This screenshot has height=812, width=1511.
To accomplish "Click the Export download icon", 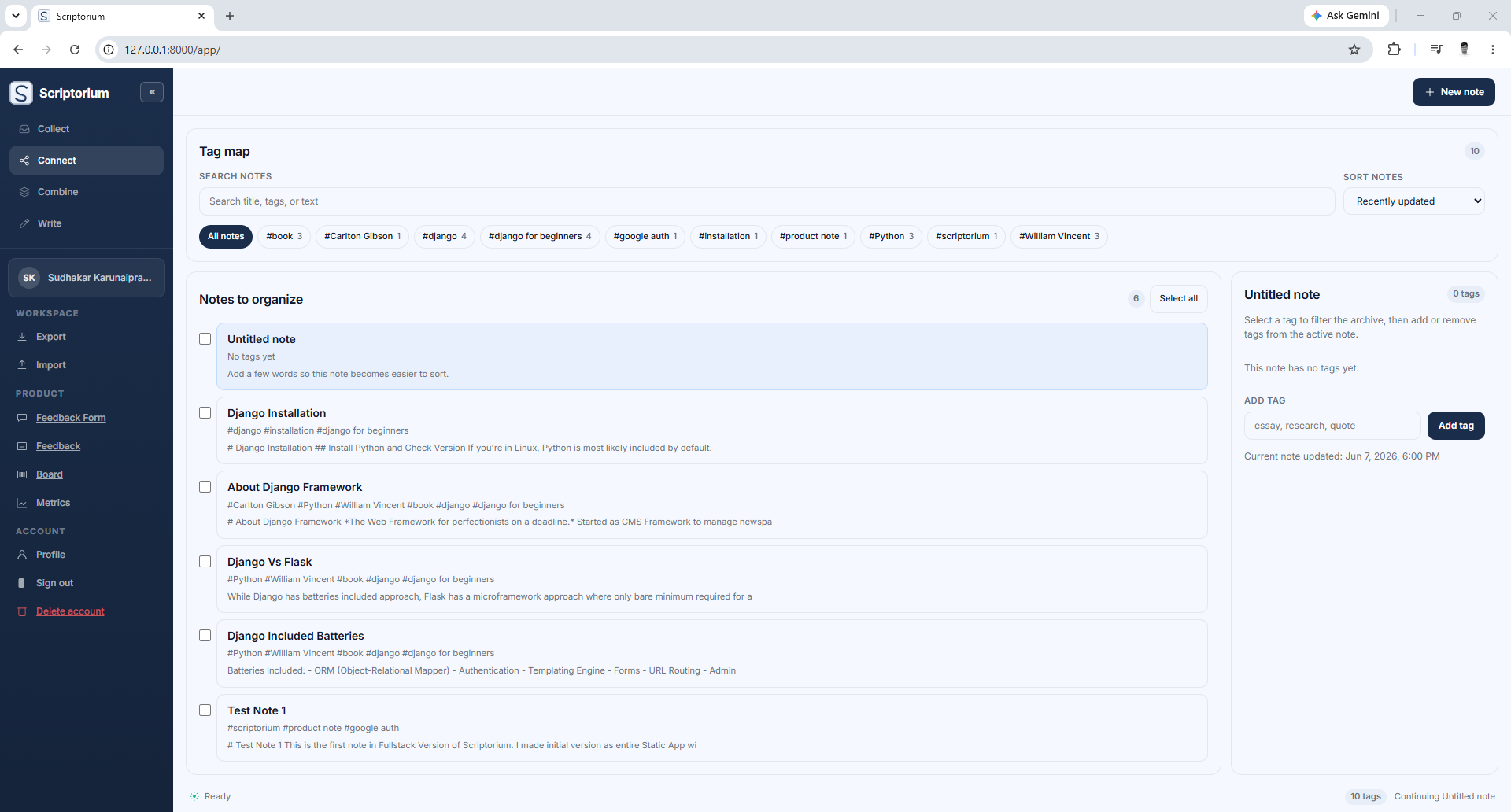I will (x=22, y=337).
